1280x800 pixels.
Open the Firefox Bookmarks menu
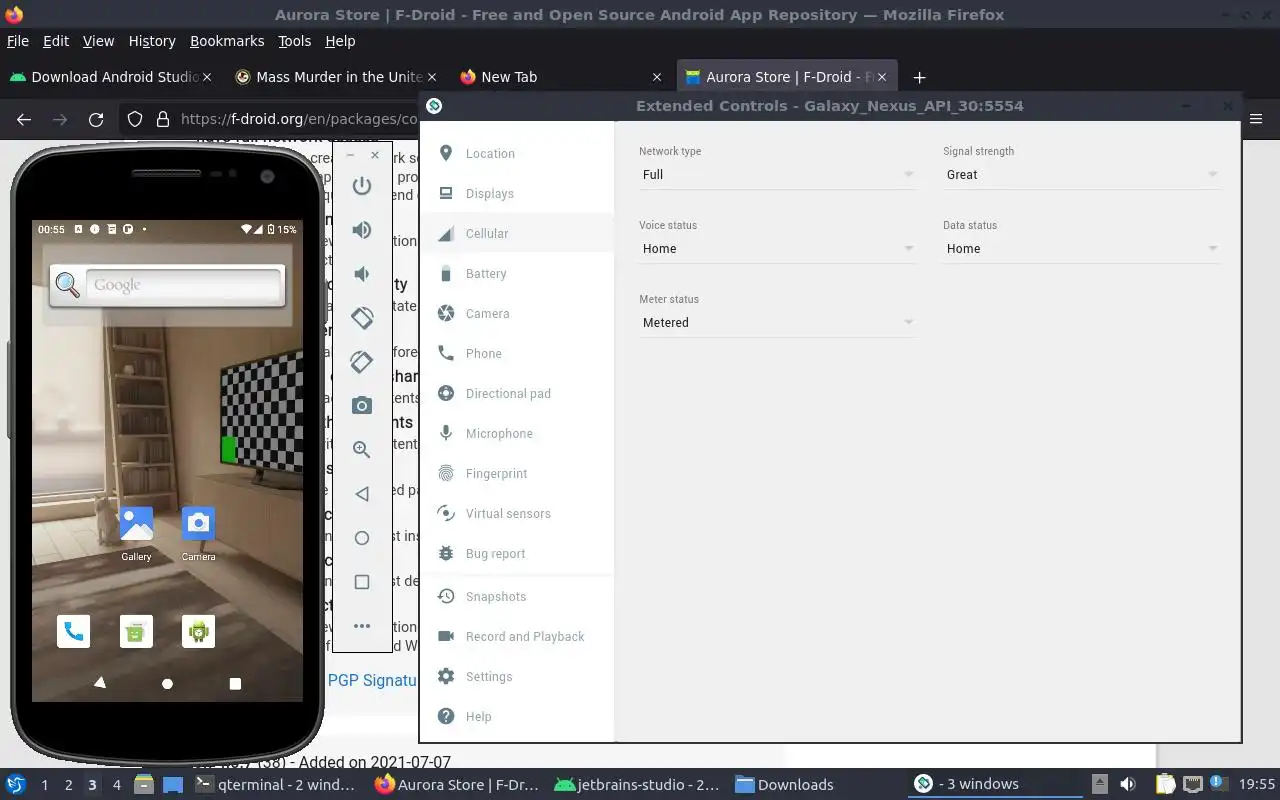coord(227,41)
